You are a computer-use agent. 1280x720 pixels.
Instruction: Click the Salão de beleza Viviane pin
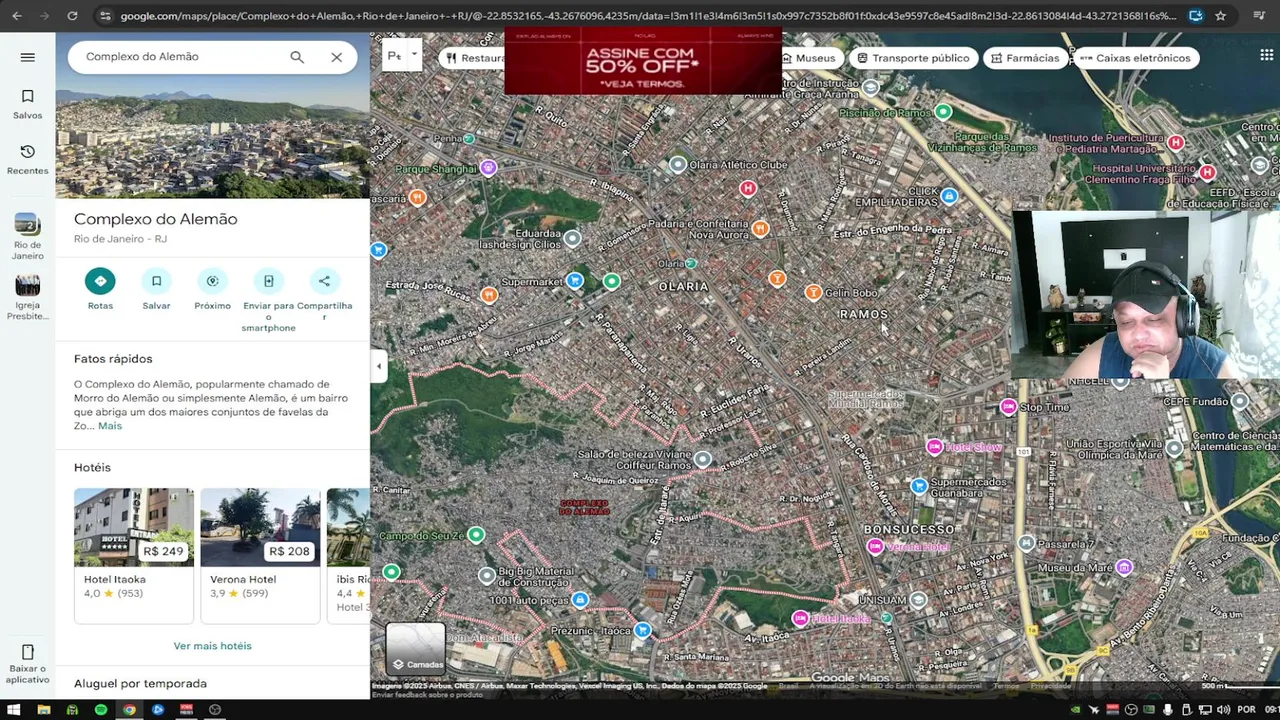[703, 459]
